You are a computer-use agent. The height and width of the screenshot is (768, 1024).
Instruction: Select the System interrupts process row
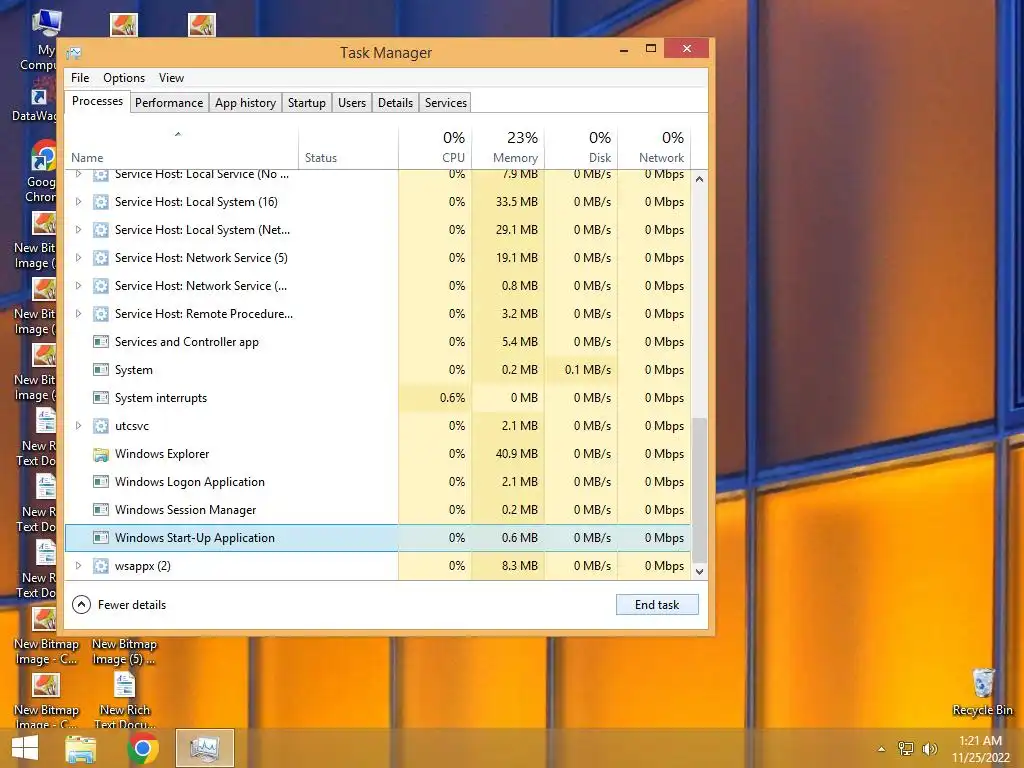[x=378, y=398]
